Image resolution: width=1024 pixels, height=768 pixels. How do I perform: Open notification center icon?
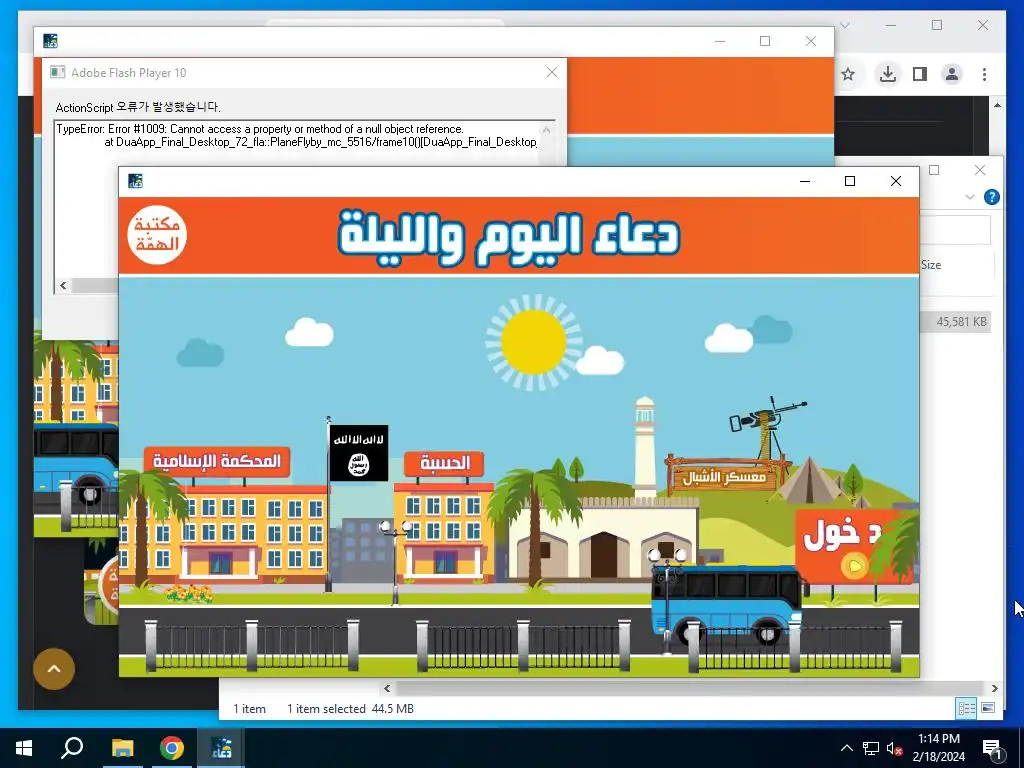click(992, 748)
